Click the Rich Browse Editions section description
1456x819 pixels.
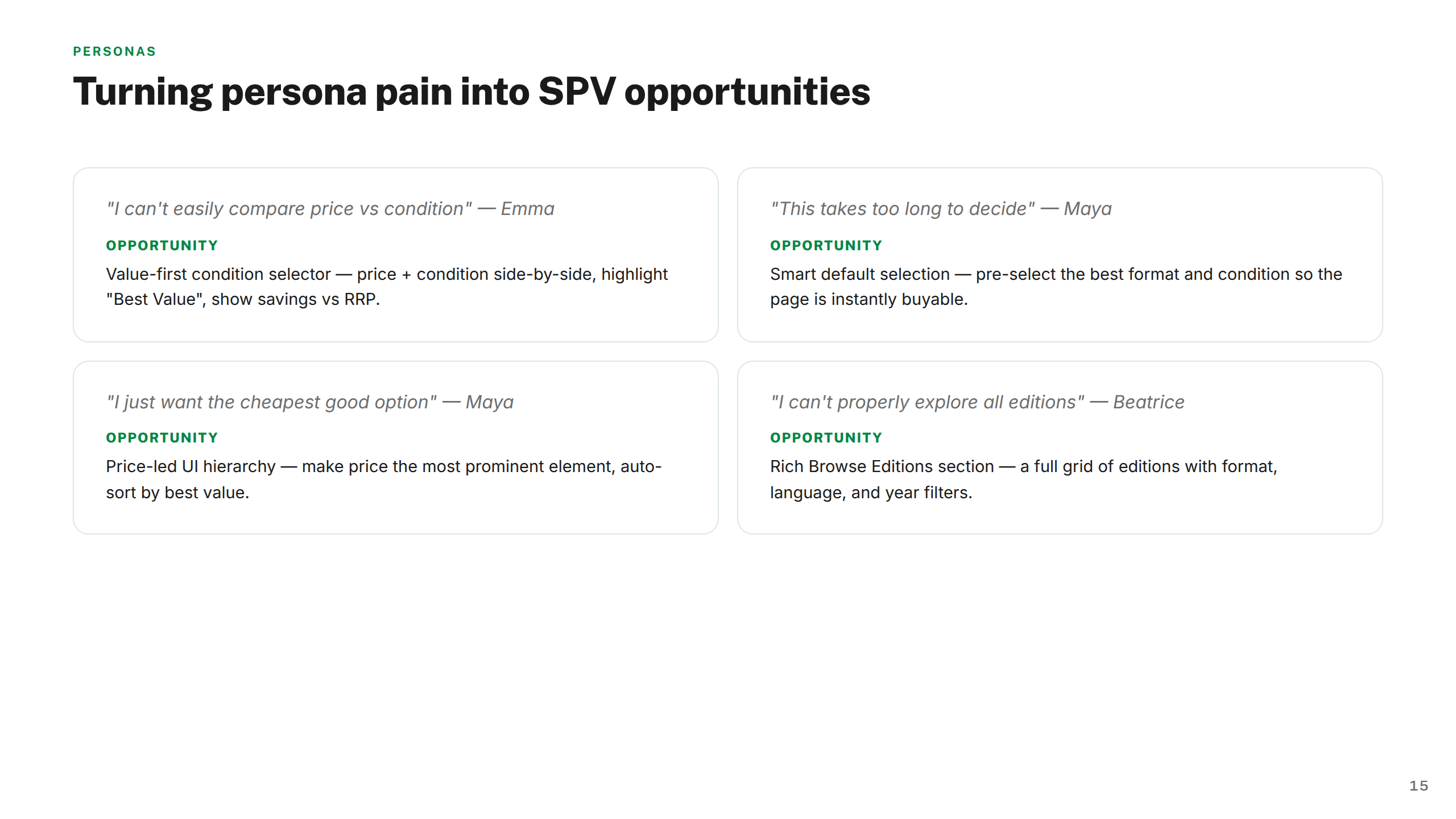pyautogui.click(x=1024, y=479)
